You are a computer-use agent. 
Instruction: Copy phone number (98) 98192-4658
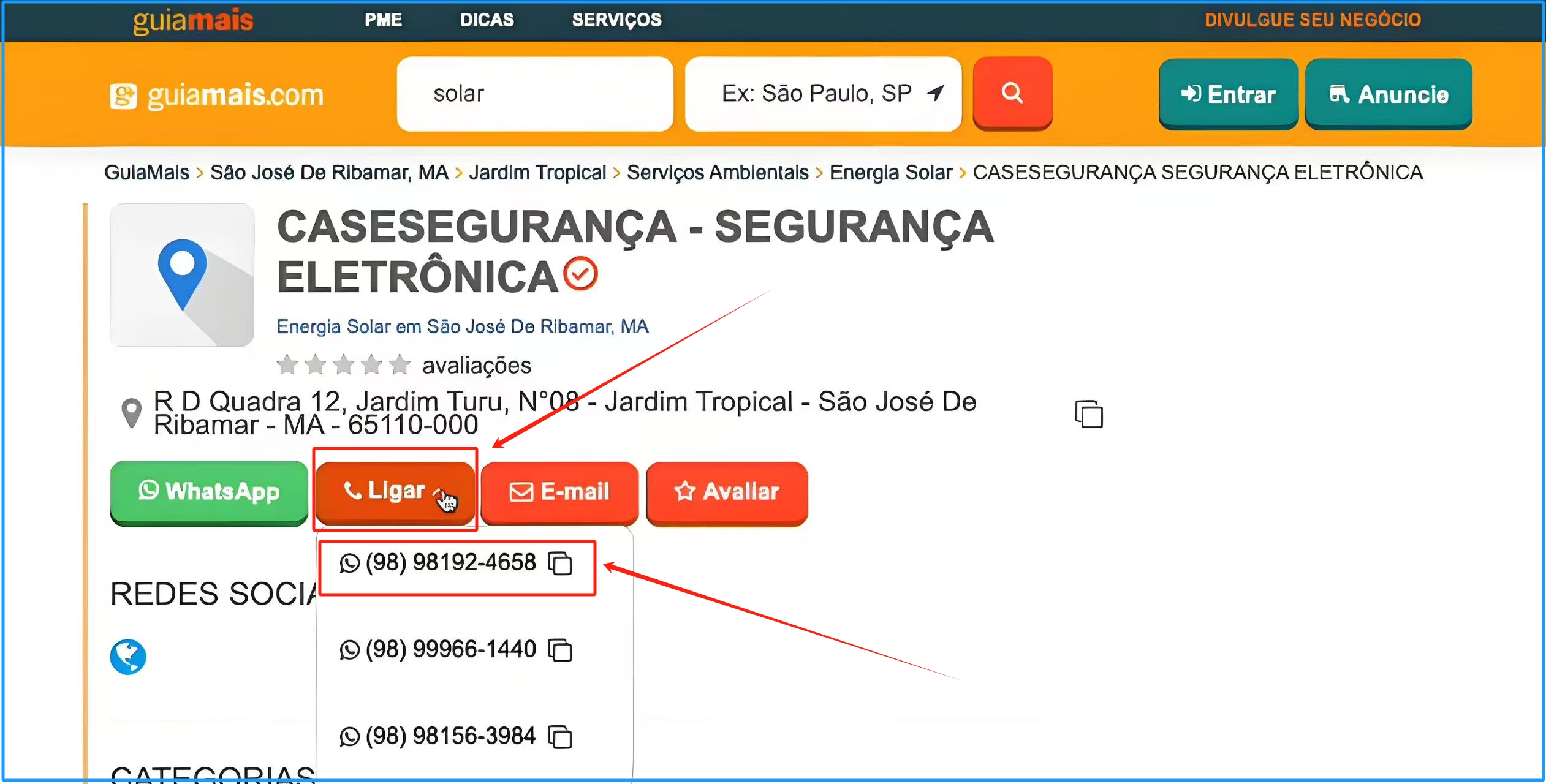pyautogui.click(x=560, y=563)
